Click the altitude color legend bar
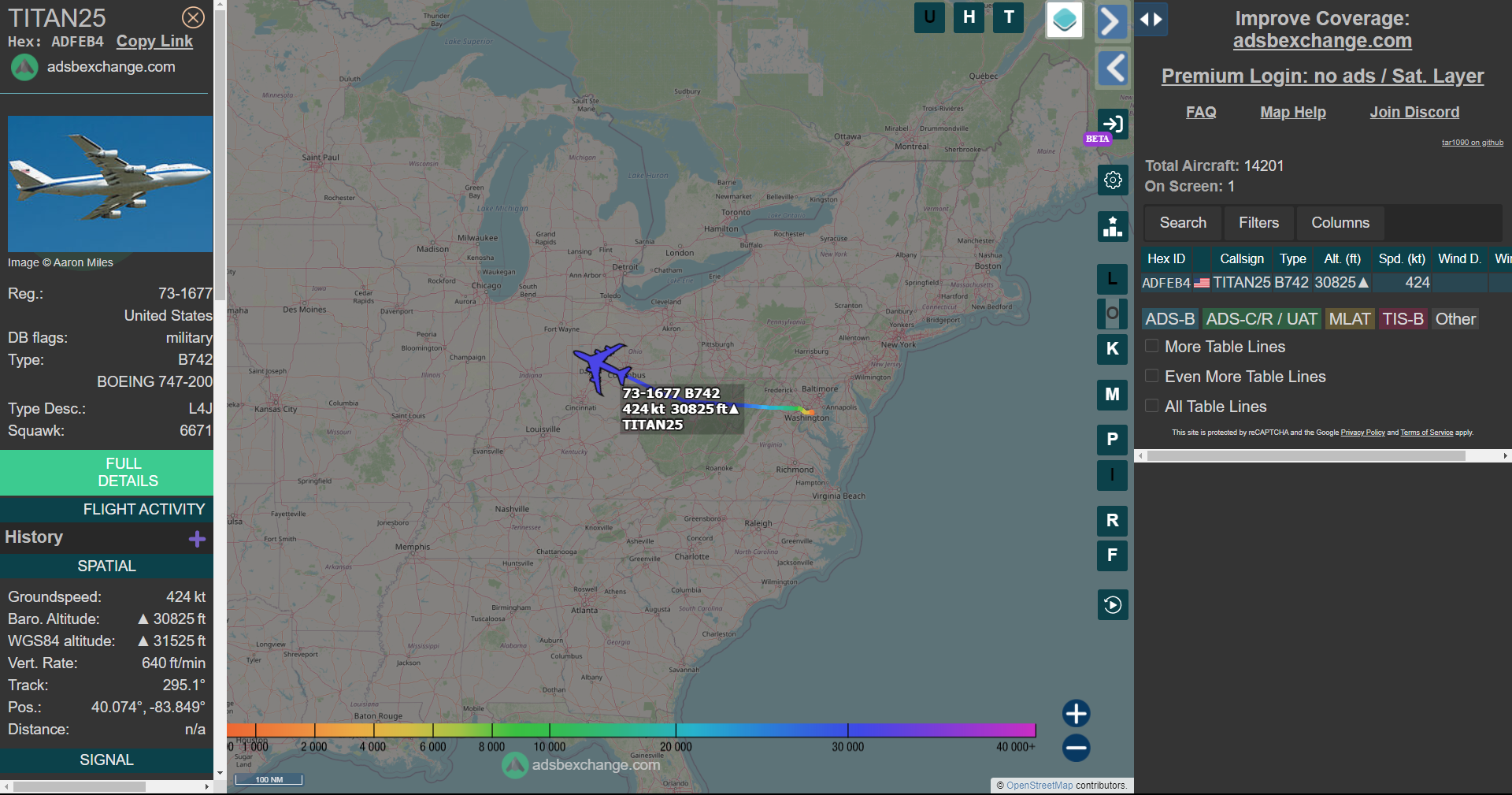Viewport: 1512px width, 795px height. [x=631, y=730]
